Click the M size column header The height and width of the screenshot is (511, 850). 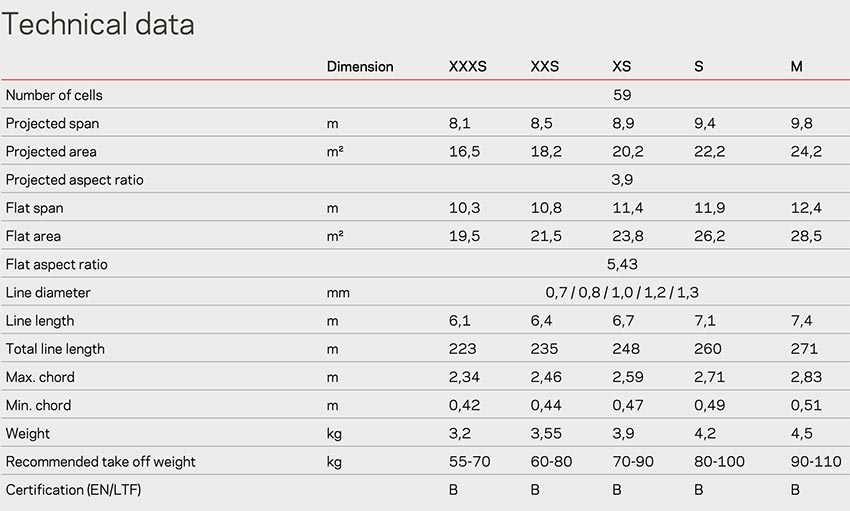[796, 67]
